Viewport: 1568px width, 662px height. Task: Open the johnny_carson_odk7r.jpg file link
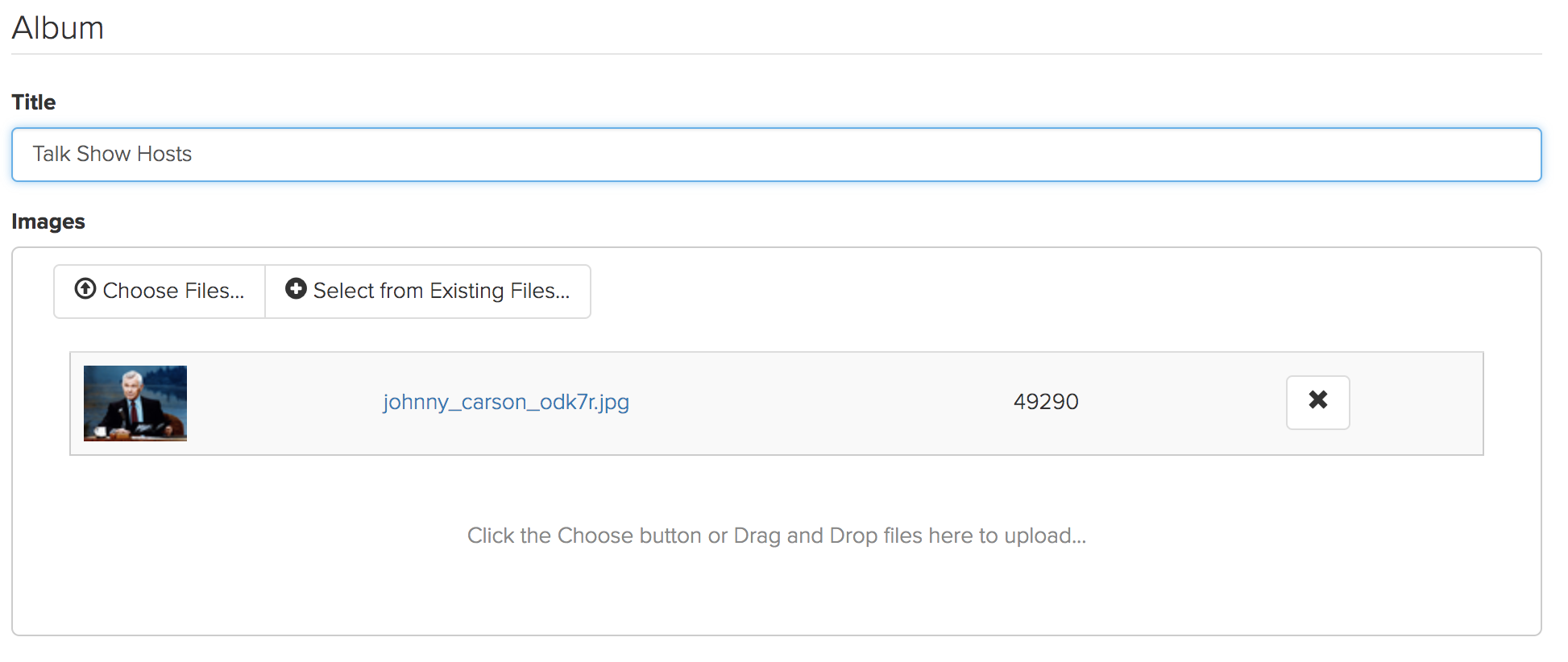[x=506, y=402]
